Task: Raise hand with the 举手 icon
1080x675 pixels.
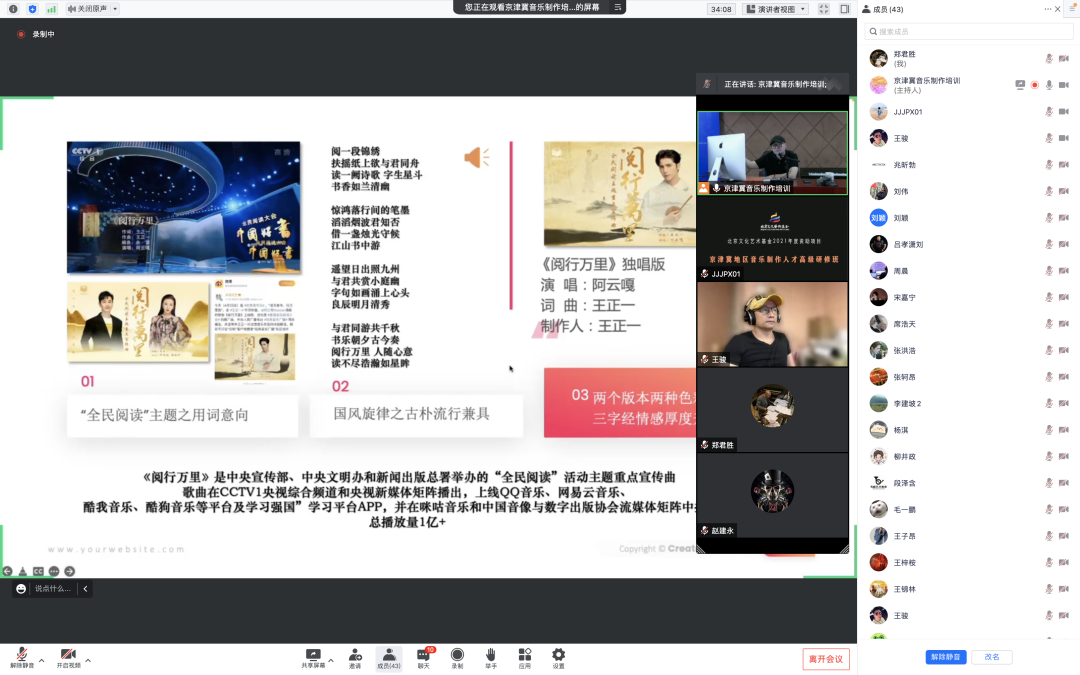Action: tap(491, 655)
